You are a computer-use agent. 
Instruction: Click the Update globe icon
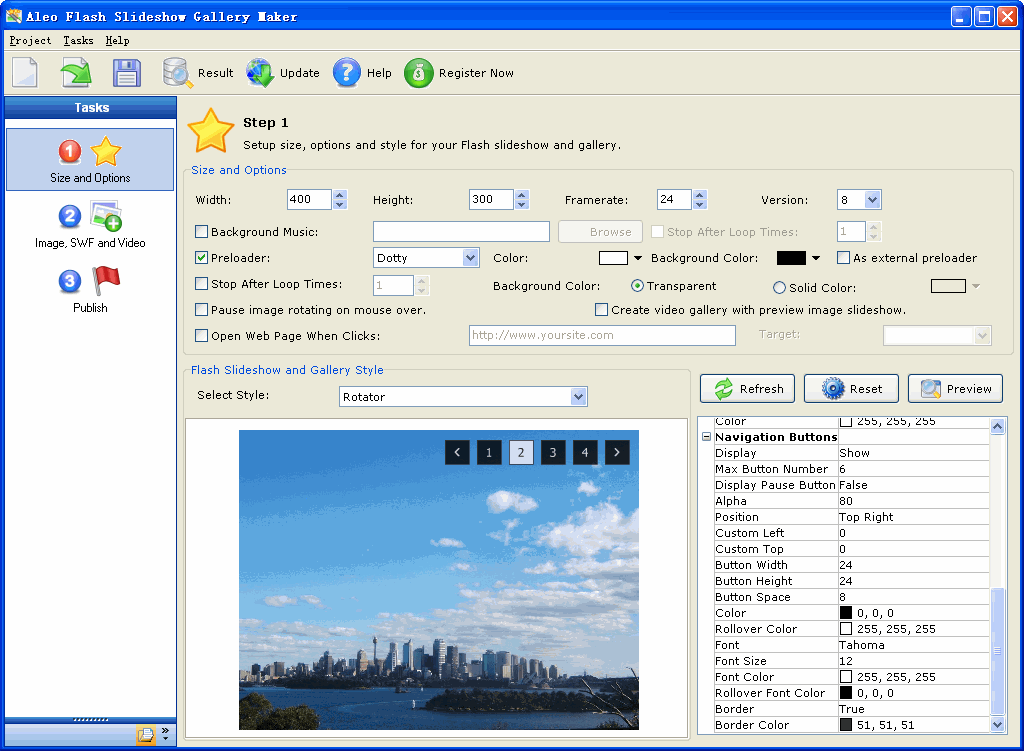click(x=283, y=73)
